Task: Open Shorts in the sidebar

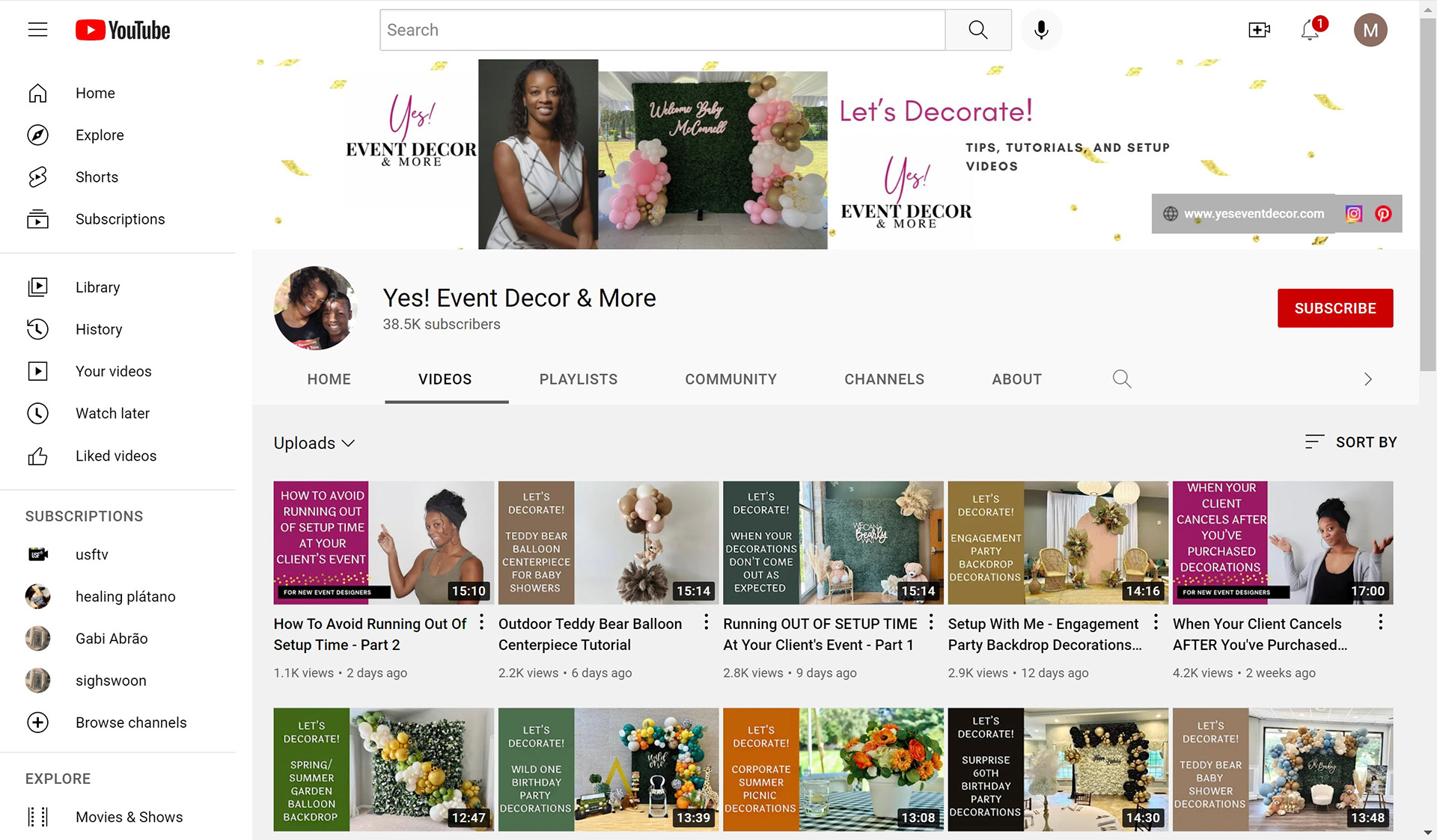Action: click(x=118, y=177)
